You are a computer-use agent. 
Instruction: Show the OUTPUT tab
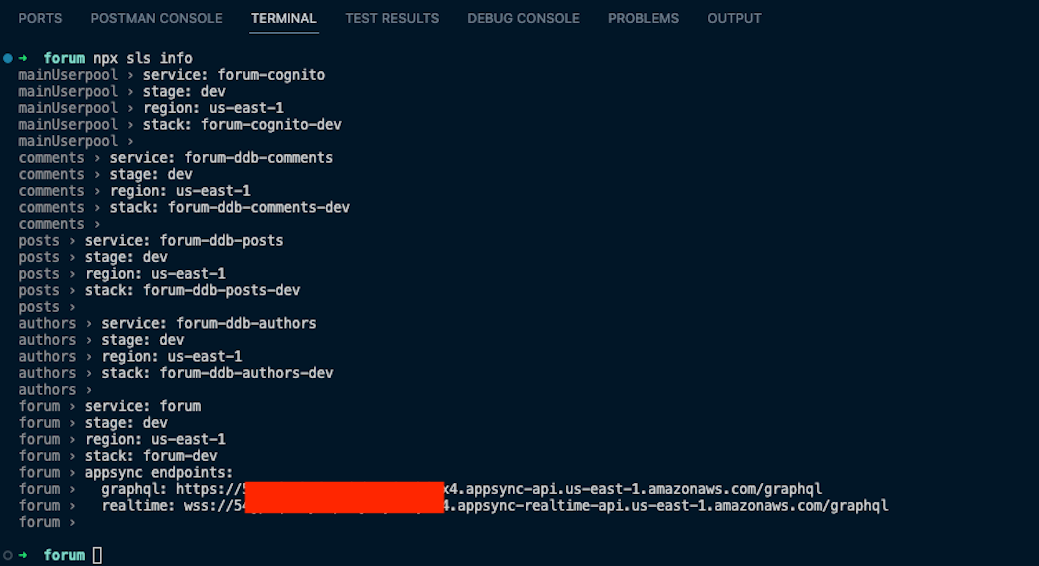tap(734, 19)
